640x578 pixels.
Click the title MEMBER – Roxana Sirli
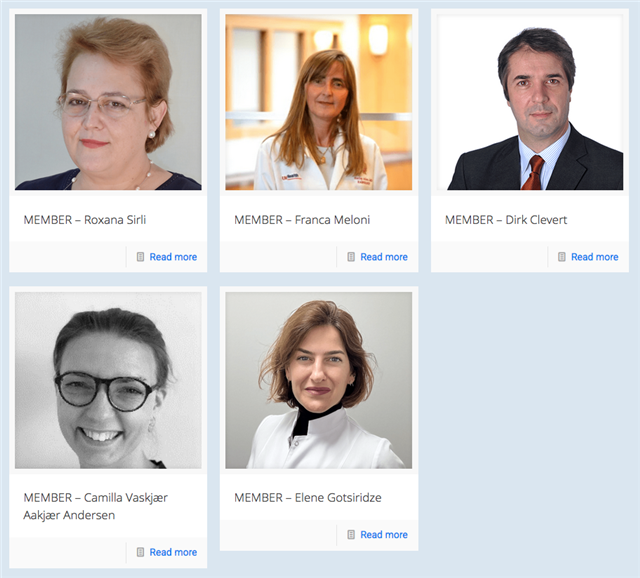pos(84,220)
